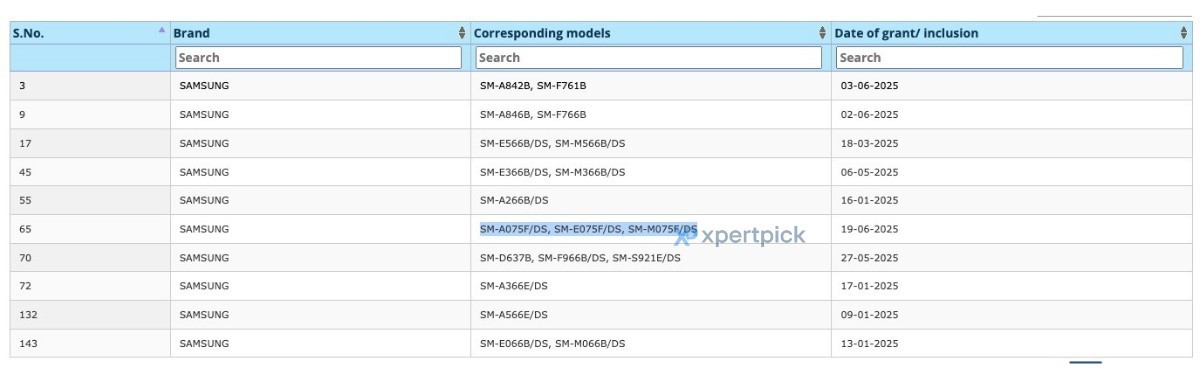Click serial number 72

[25, 286]
